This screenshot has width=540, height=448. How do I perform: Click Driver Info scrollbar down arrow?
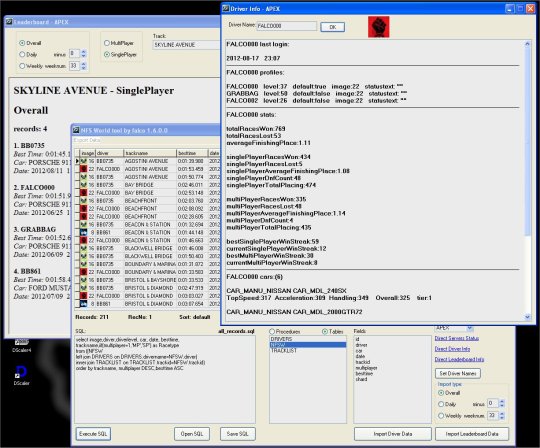pyautogui.click(x=527, y=317)
